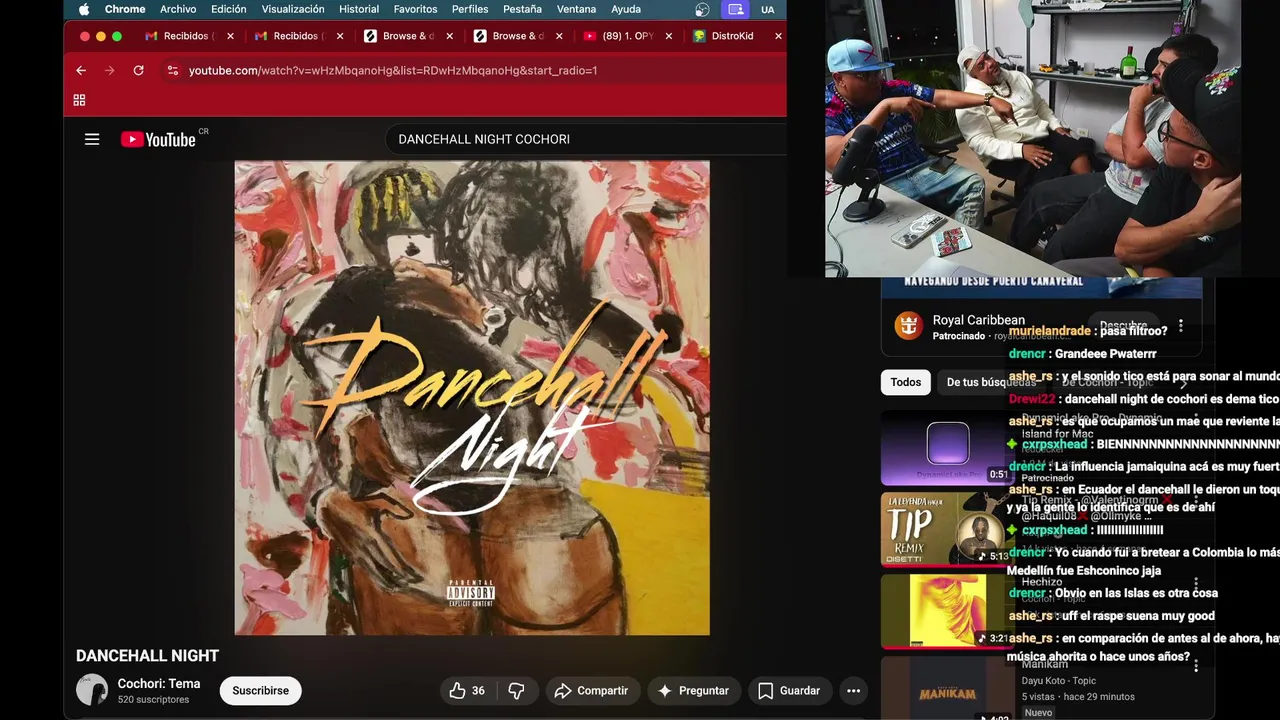Viewport: 1280px width, 720px height.
Task: Click the UA input source indicator
Action: tap(767, 9)
